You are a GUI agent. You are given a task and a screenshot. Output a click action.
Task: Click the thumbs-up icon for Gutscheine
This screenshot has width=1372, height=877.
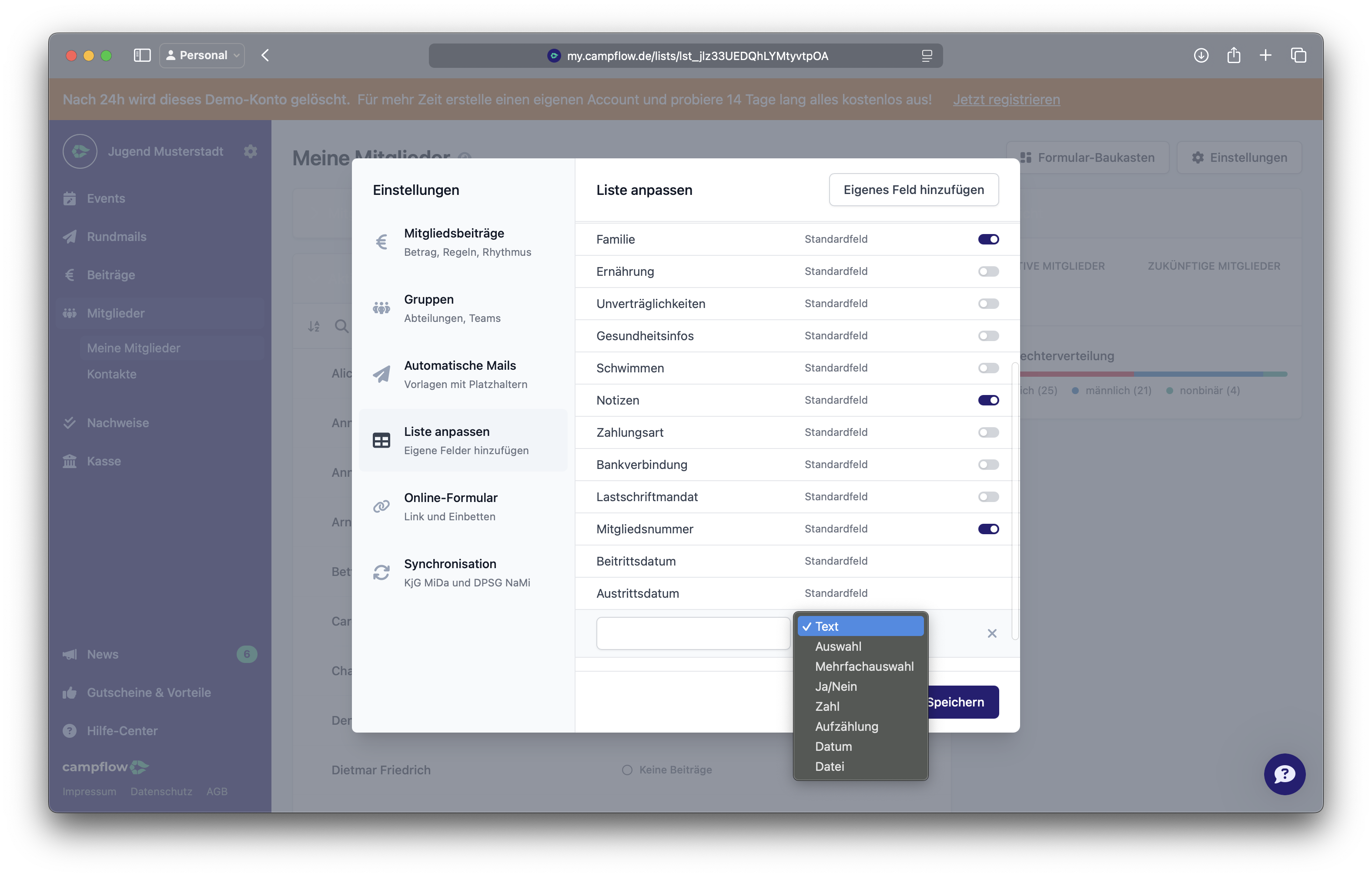pos(70,693)
